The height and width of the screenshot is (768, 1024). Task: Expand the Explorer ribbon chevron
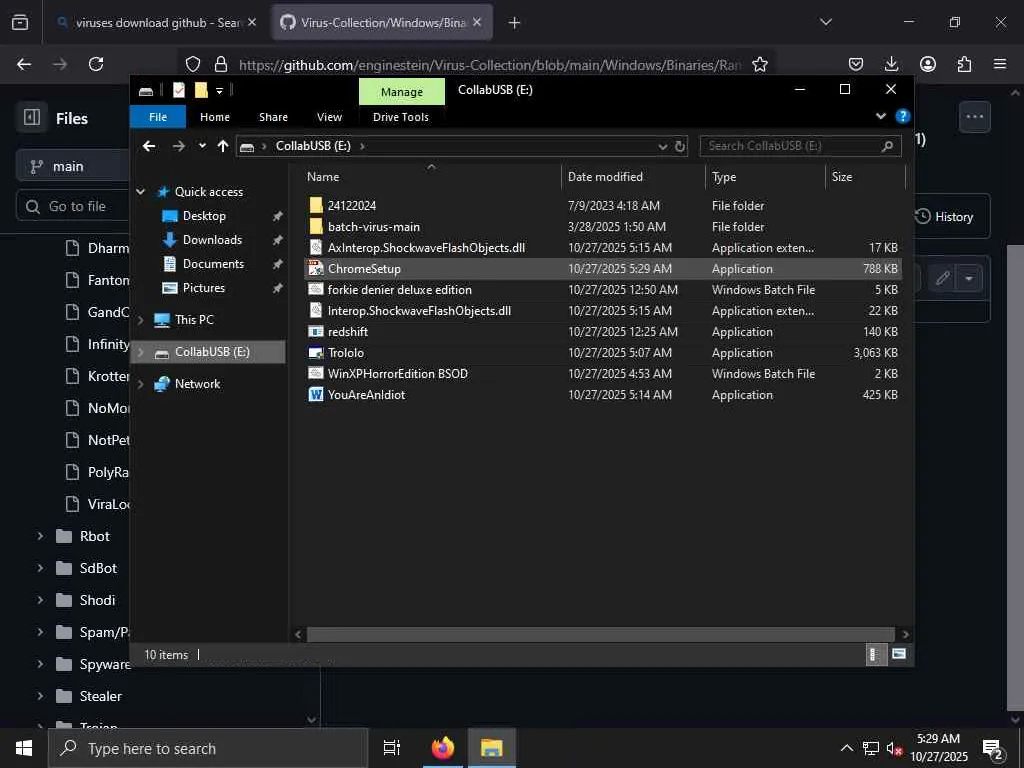[881, 116]
